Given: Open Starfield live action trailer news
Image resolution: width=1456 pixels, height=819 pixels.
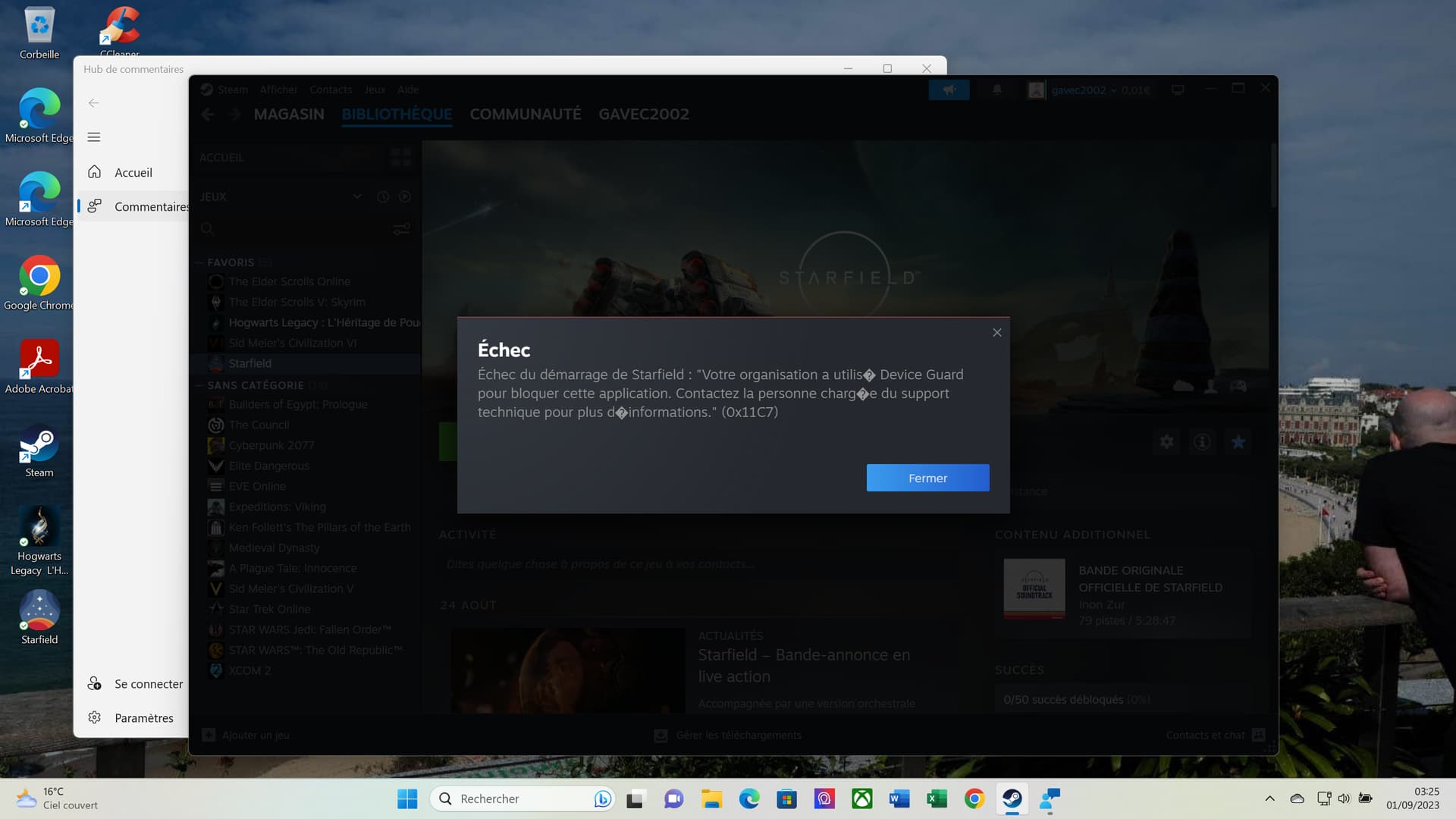Looking at the screenshot, I should (x=804, y=665).
